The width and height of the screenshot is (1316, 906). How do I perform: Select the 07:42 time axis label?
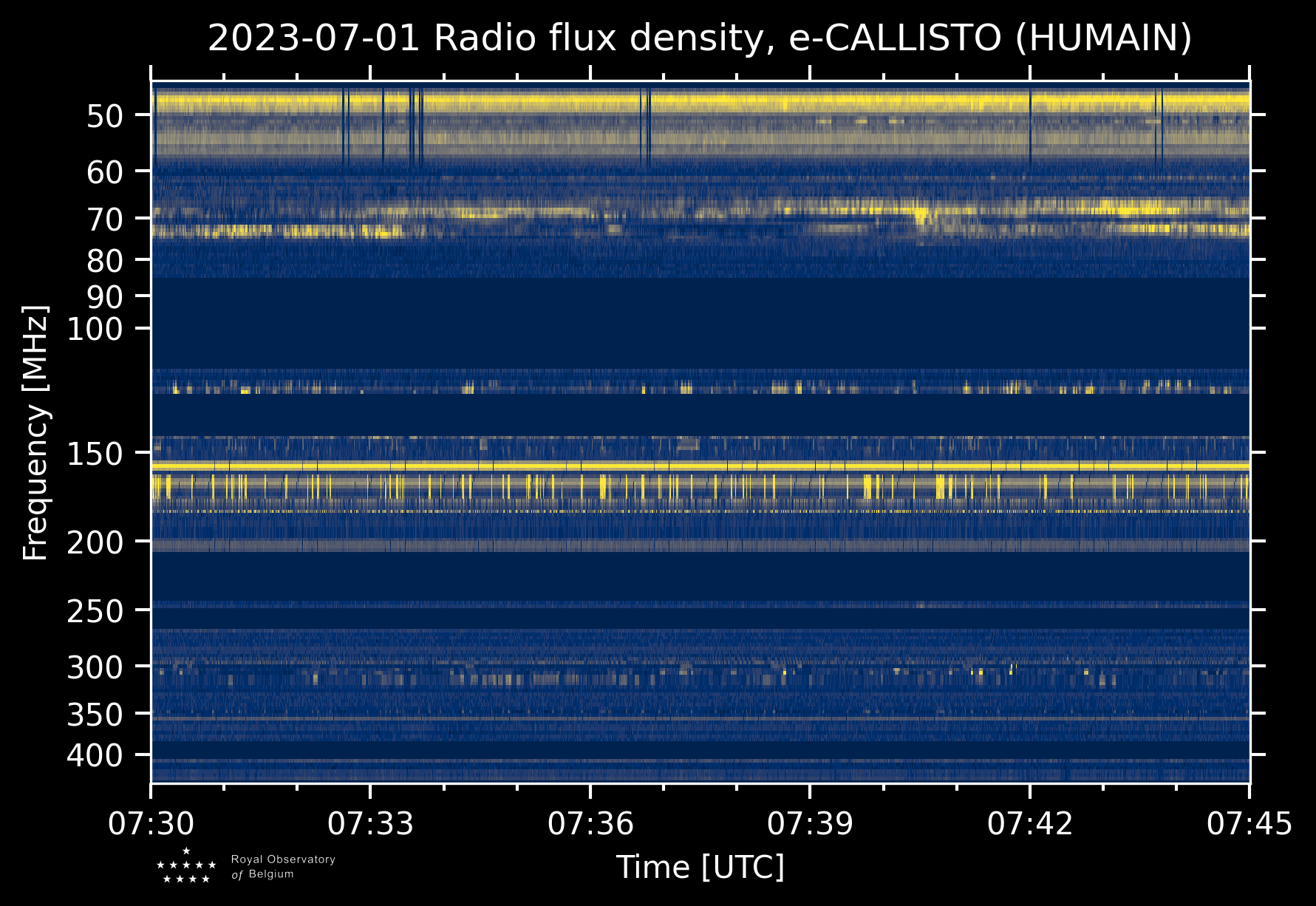[x=1030, y=823]
